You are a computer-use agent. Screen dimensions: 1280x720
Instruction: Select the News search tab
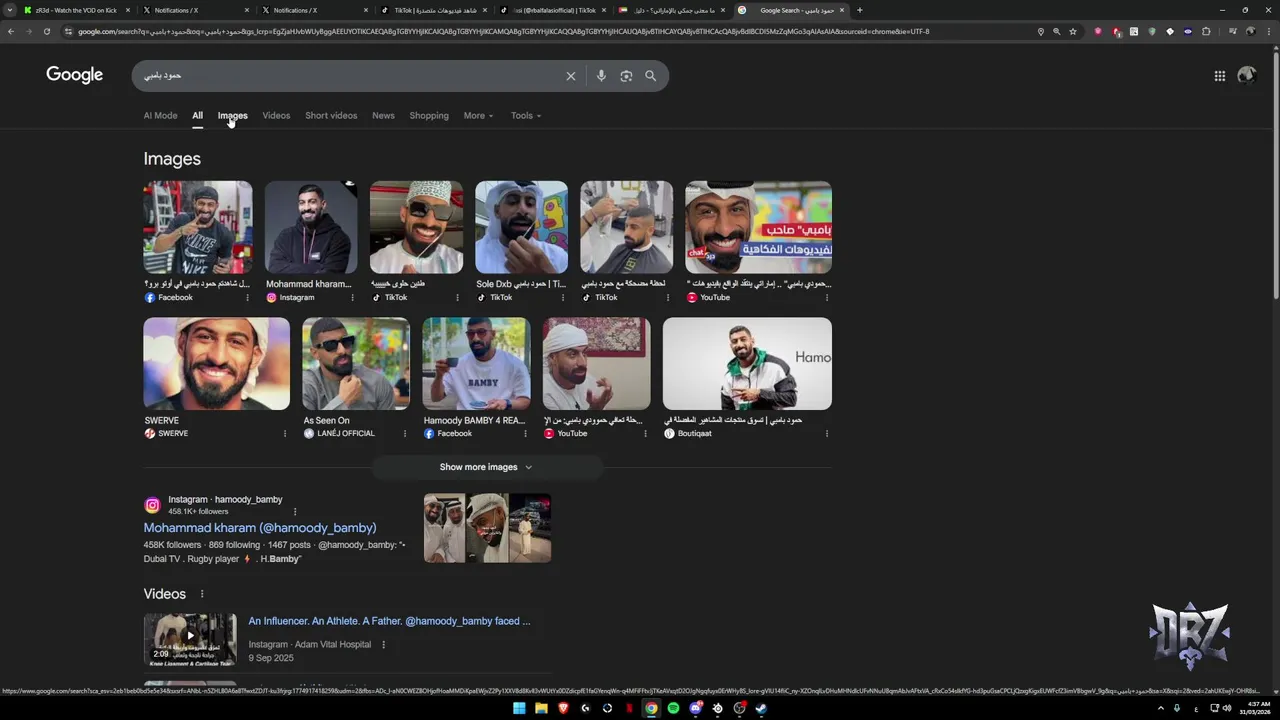coord(383,115)
